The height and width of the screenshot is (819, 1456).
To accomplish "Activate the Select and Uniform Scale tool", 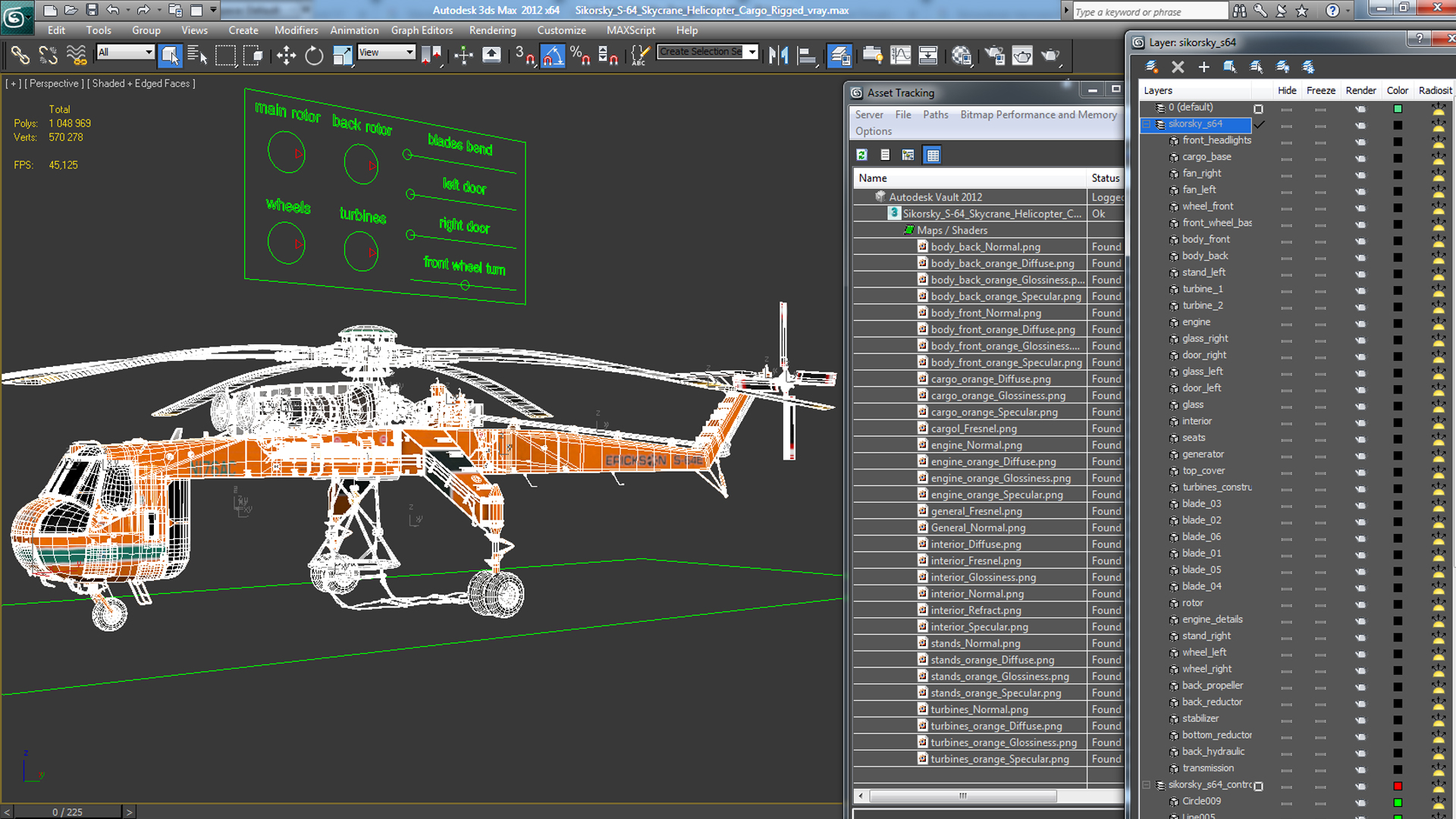I will tap(342, 55).
